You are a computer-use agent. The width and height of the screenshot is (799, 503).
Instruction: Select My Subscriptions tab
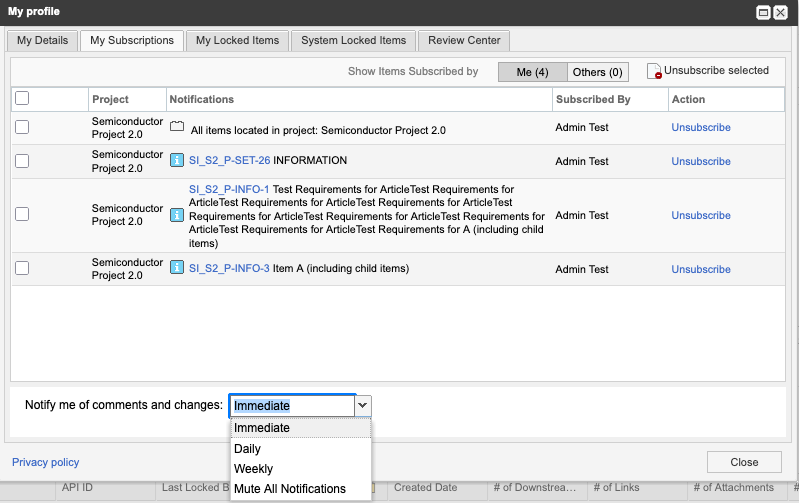coord(132,40)
